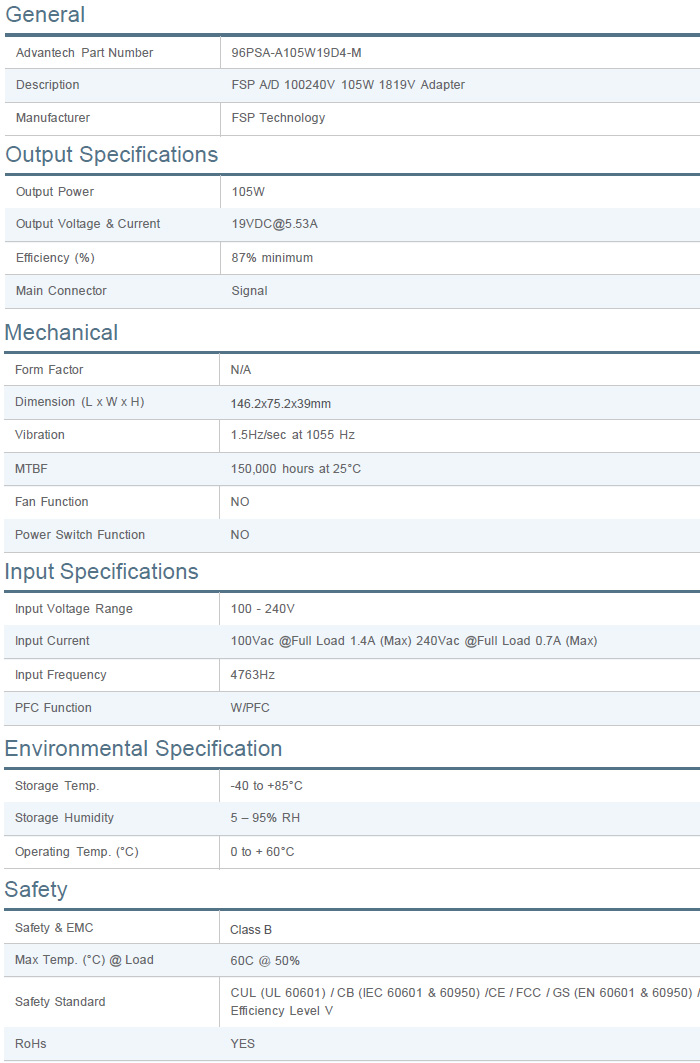Select the dimension value 146.2x75.2x39mm
This screenshot has height=1063, width=700.
(280, 403)
